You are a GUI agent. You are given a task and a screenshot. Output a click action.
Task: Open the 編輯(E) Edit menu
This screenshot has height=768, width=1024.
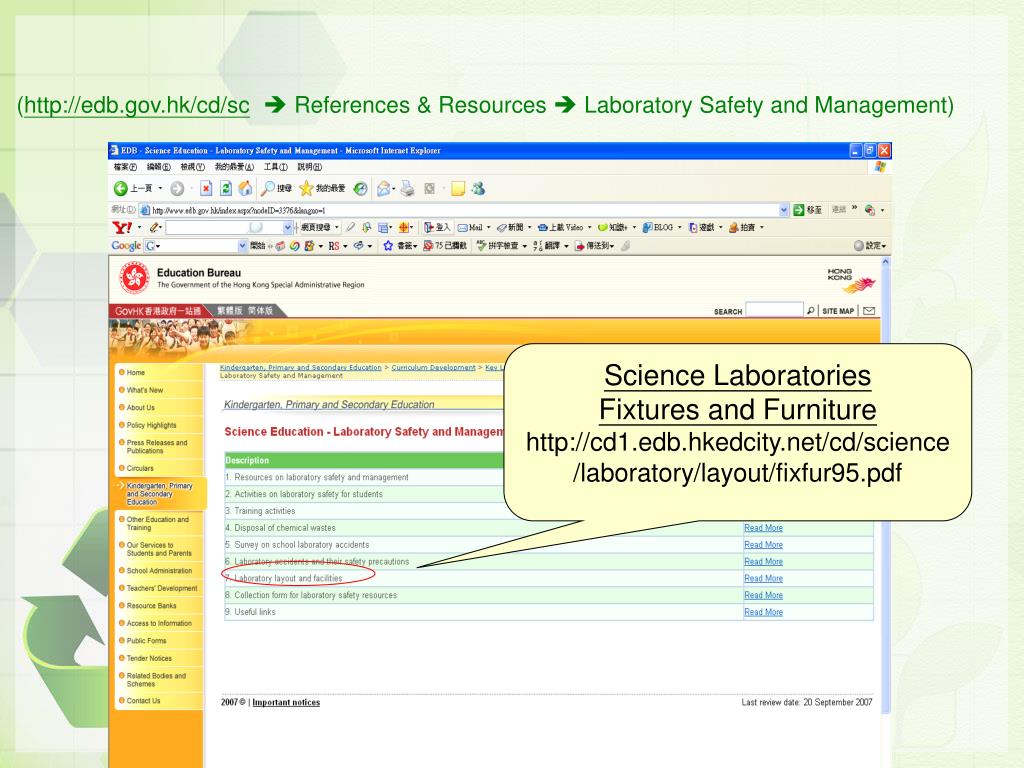(x=159, y=167)
